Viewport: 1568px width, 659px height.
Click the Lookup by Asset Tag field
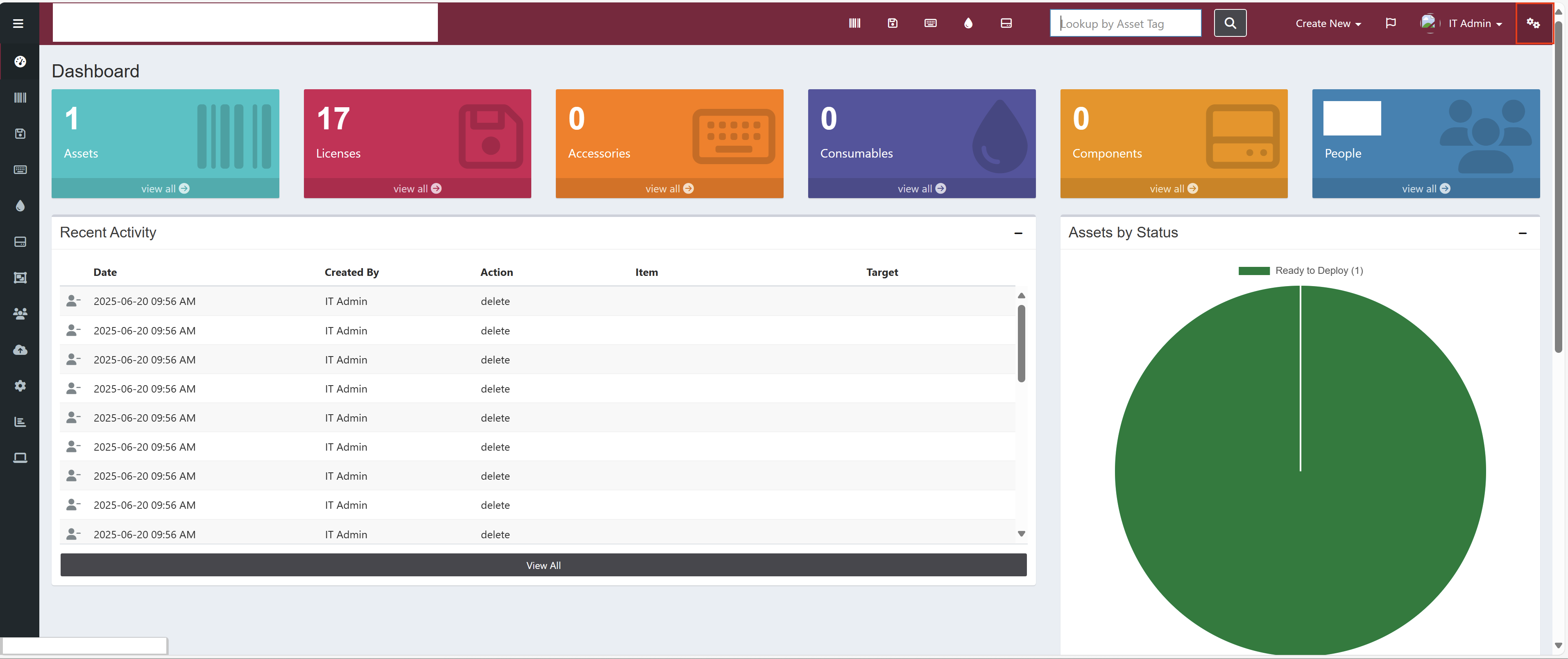click(1125, 23)
